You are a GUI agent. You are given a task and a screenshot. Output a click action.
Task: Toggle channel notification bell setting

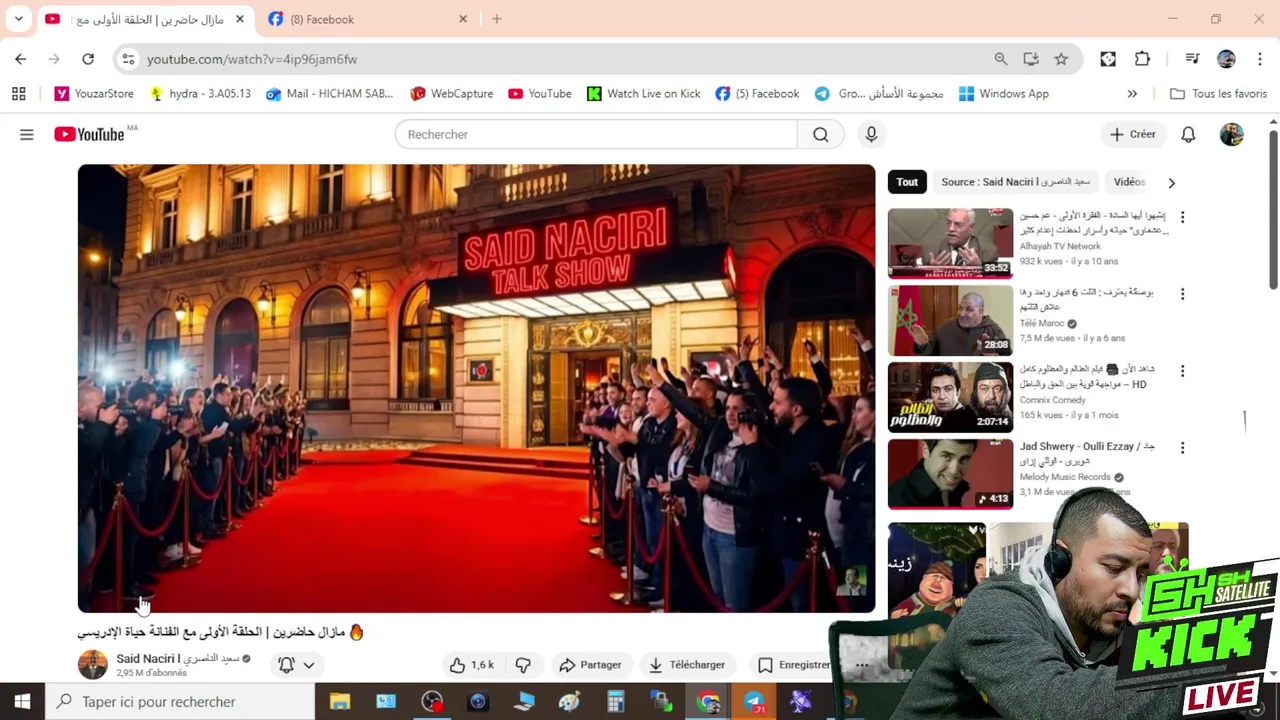tap(286, 665)
